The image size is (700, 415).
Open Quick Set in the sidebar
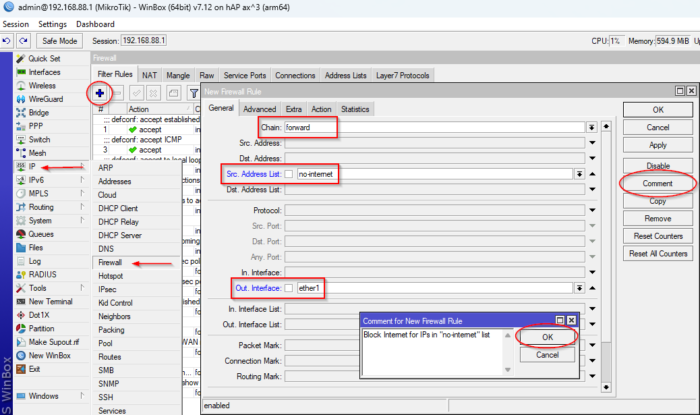point(44,58)
